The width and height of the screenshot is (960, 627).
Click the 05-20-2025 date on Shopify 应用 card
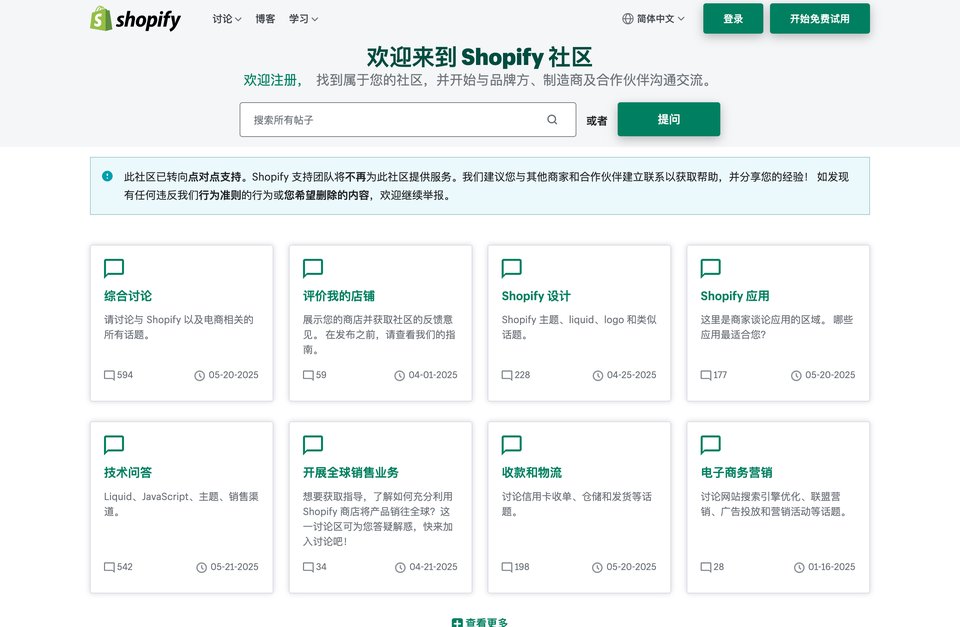(830, 375)
